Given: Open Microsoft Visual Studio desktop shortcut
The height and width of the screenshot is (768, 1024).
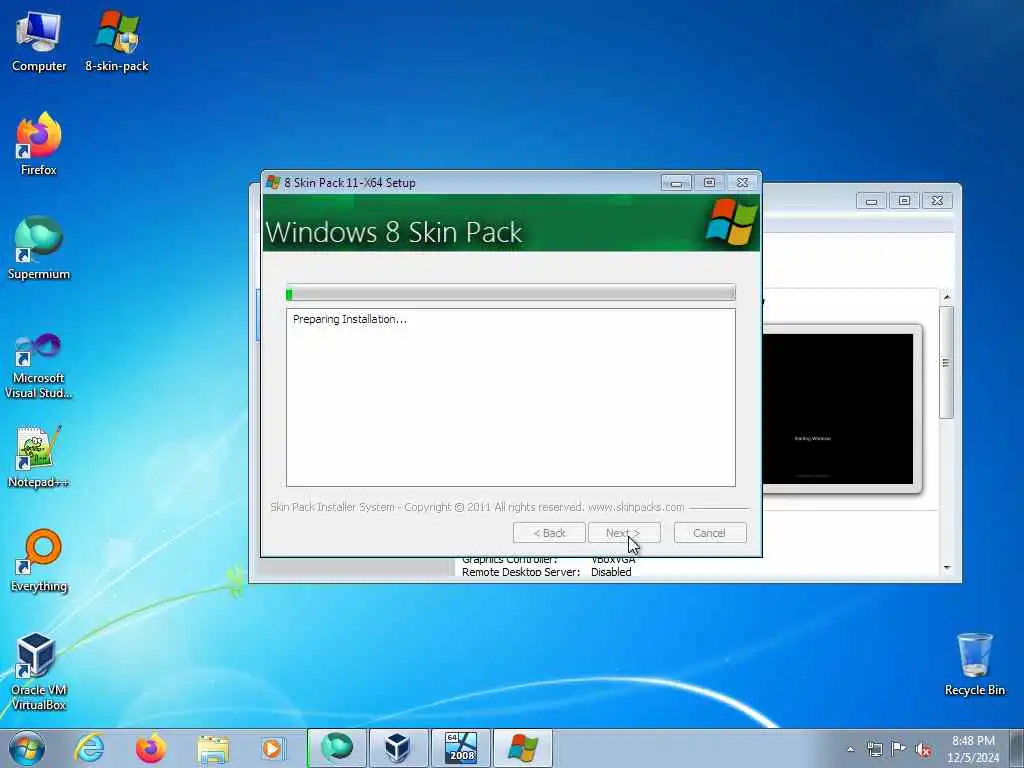Looking at the screenshot, I should [39, 366].
